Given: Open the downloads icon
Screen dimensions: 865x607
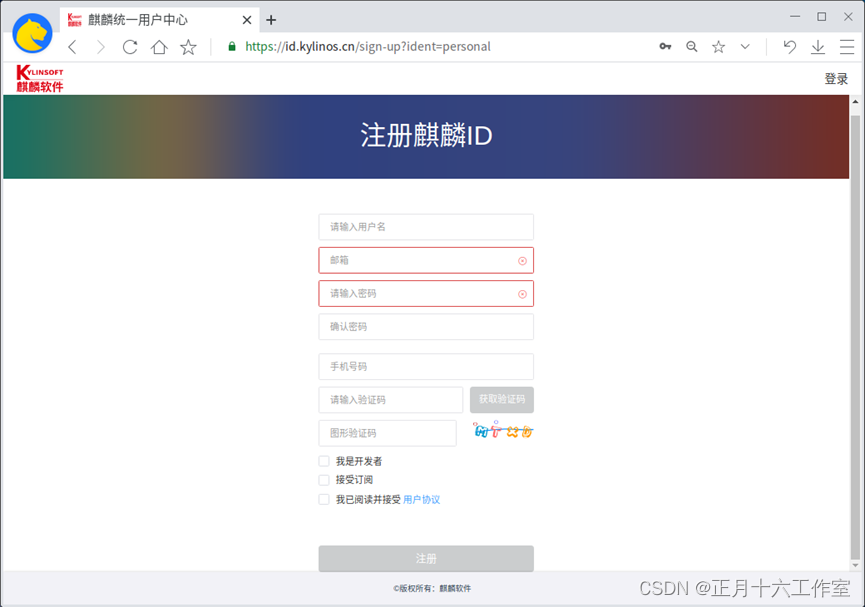Looking at the screenshot, I should tap(818, 47).
